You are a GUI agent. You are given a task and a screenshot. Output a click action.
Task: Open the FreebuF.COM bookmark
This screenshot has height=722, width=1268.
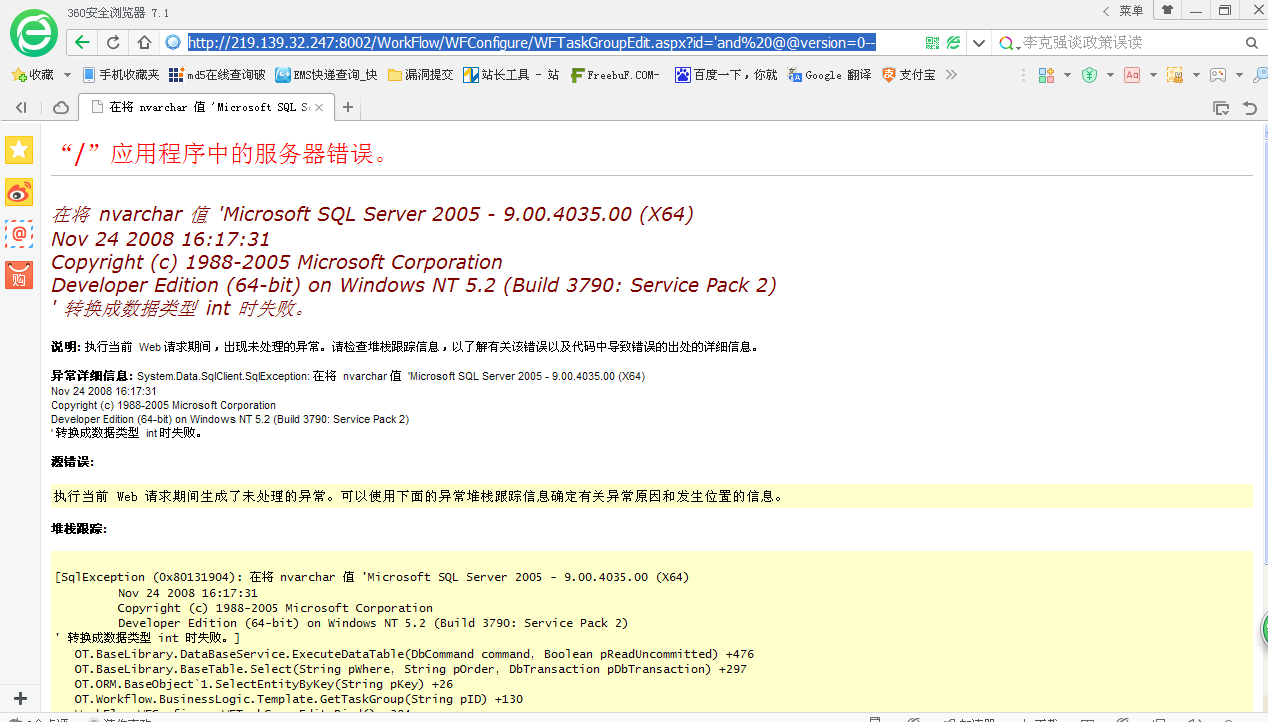(x=615, y=75)
